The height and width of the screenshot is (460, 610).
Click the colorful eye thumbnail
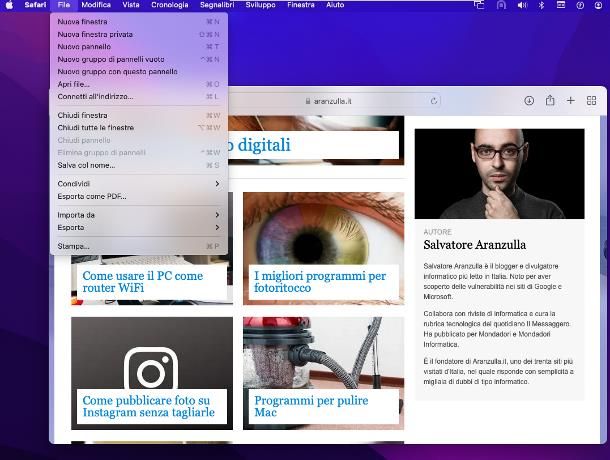[324, 228]
